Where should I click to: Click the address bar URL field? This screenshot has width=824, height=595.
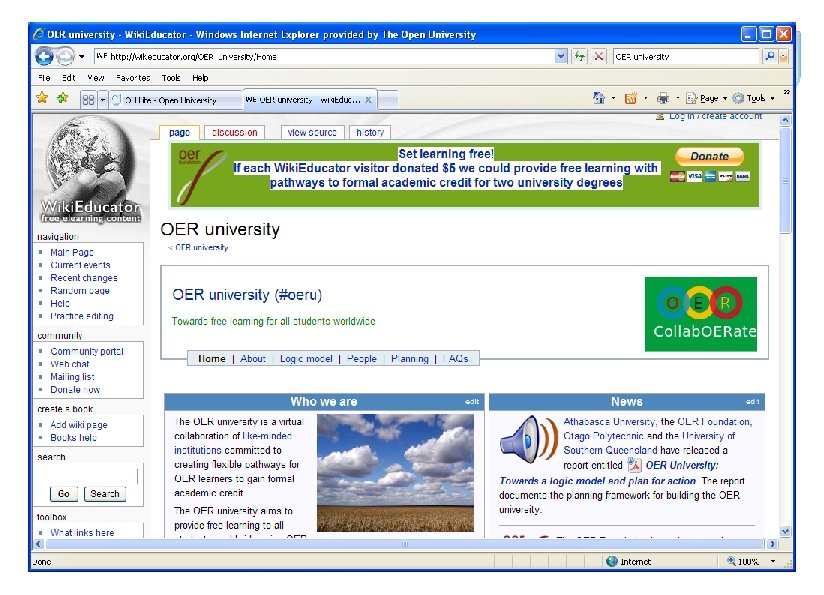click(x=324, y=56)
